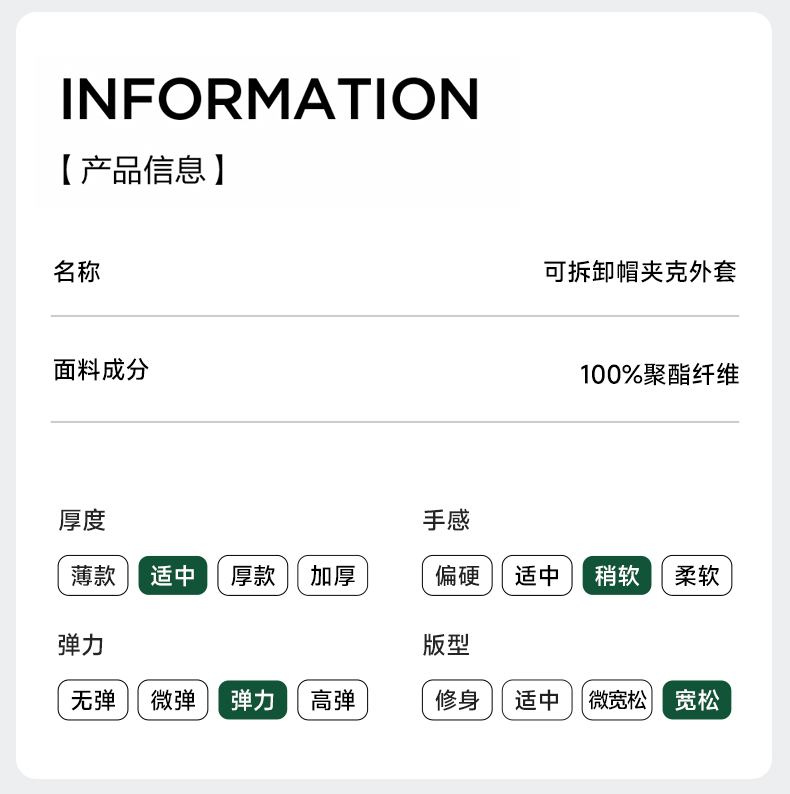Select 偏硬 hand-feel option
The width and height of the screenshot is (790, 794).
pyautogui.click(x=457, y=576)
